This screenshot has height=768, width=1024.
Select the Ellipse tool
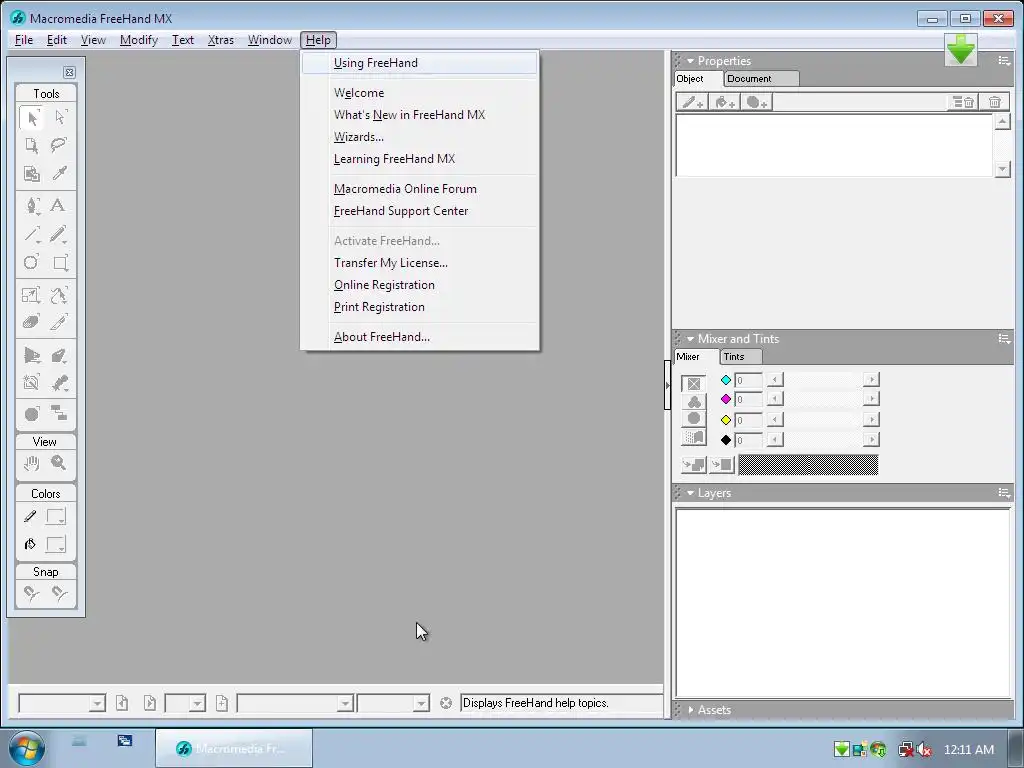coord(31,263)
